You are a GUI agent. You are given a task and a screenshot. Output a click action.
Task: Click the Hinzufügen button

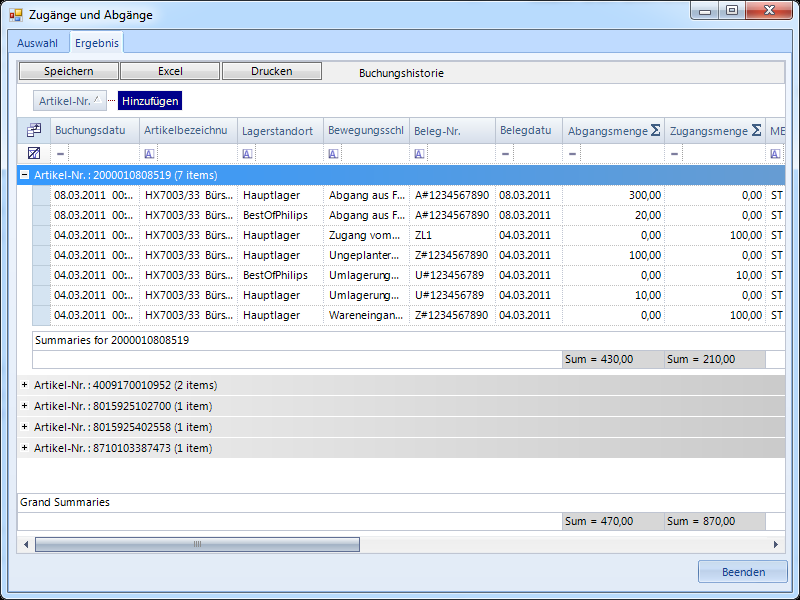(x=150, y=101)
